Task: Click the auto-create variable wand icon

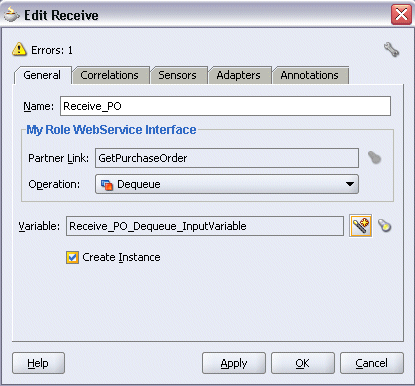Action: pyautogui.click(x=360, y=226)
